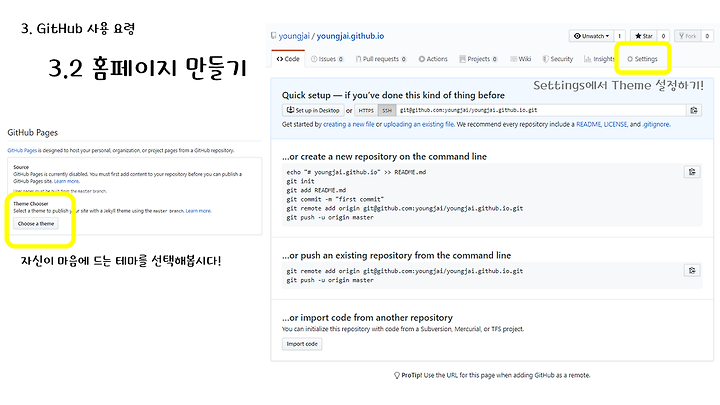The height and width of the screenshot is (405, 720).
Task: Go to the Actions tab
Action: pyautogui.click(x=433, y=59)
